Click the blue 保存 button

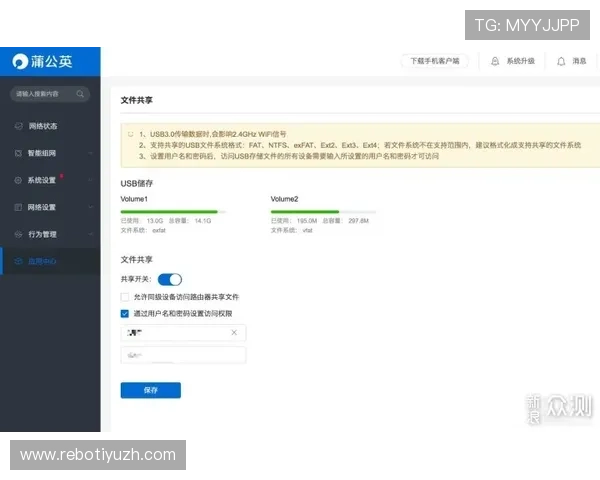click(151, 390)
